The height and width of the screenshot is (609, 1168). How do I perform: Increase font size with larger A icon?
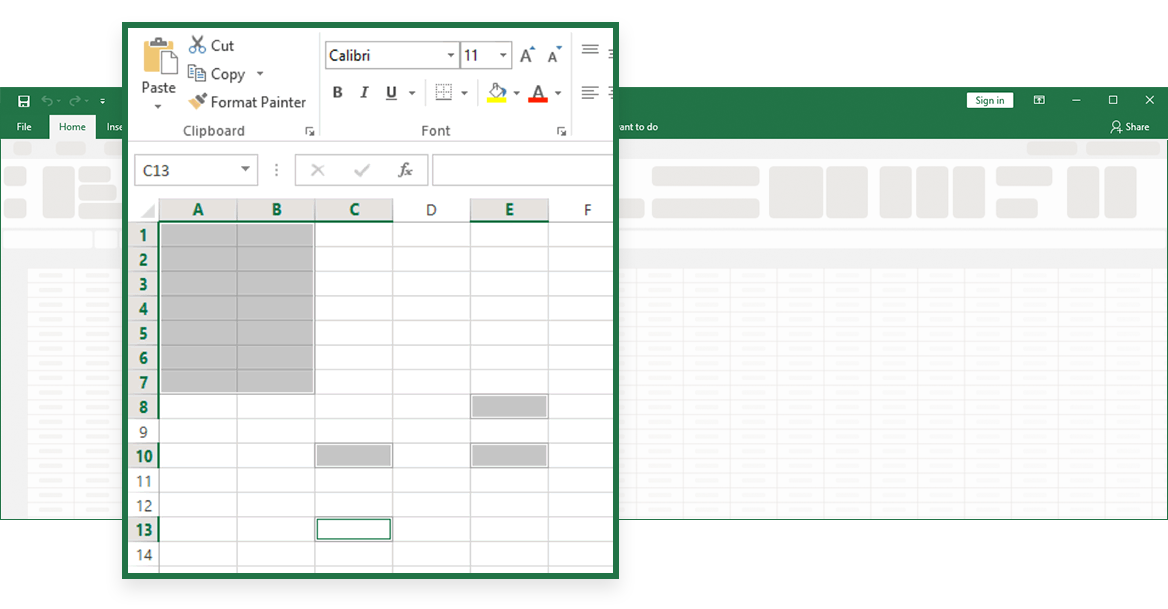(x=527, y=56)
